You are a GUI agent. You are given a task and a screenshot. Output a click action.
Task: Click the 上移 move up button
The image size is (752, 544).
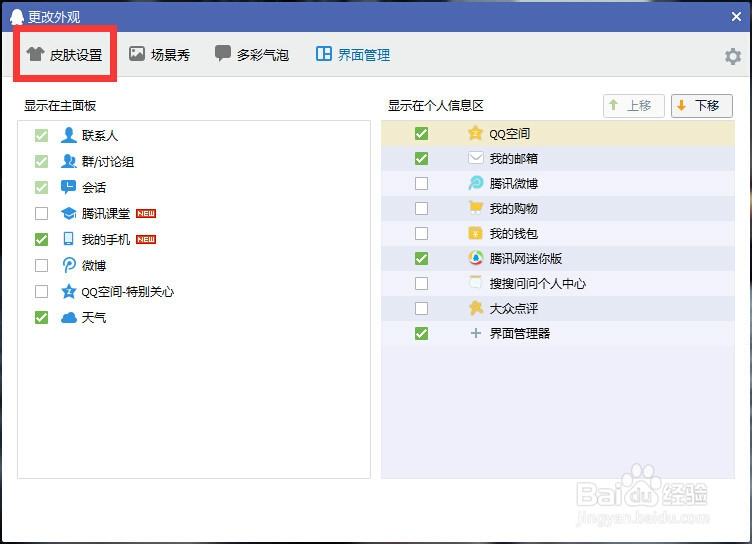click(633, 106)
